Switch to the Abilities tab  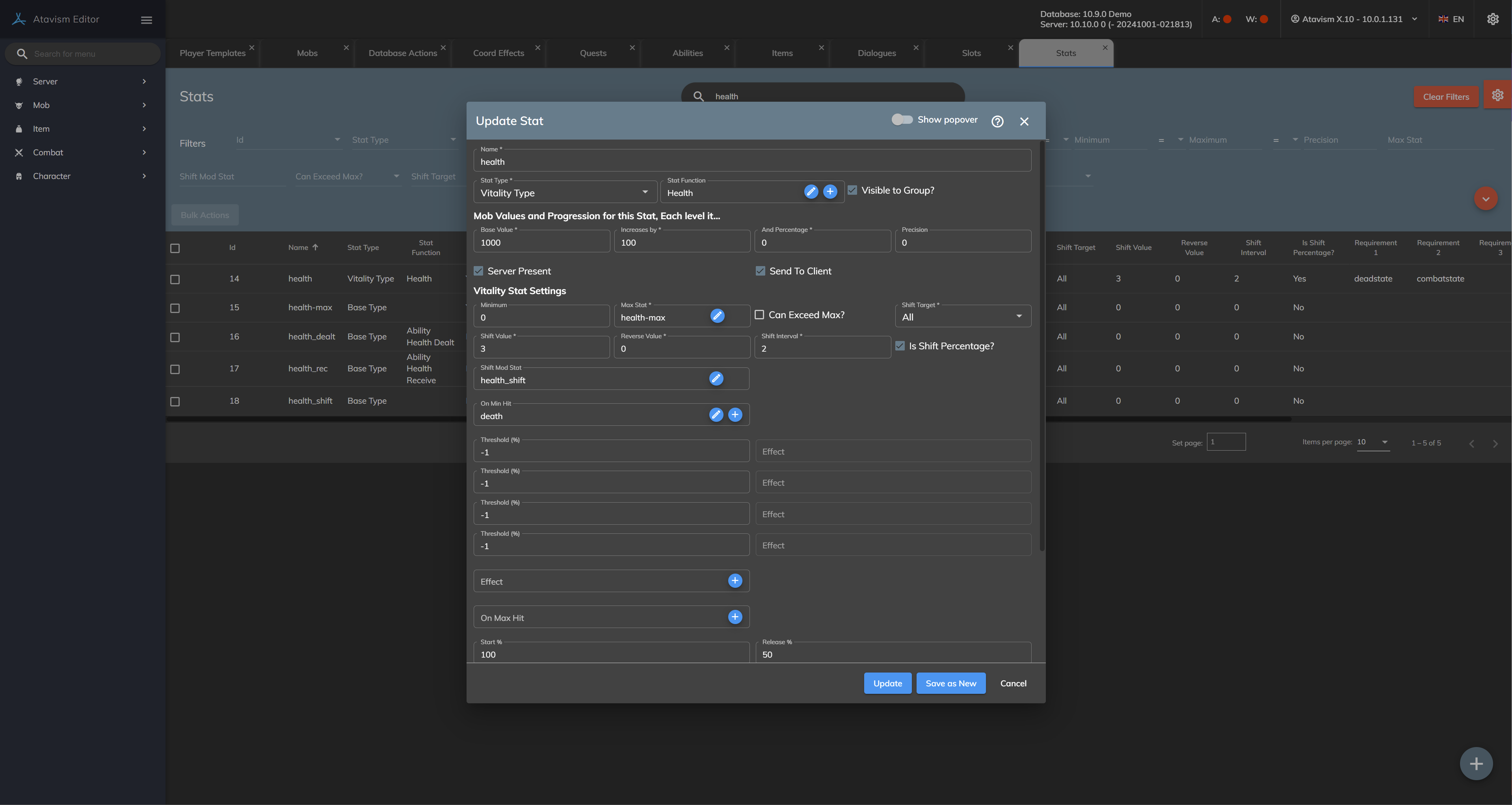pyautogui.click(x=687, y=53)
